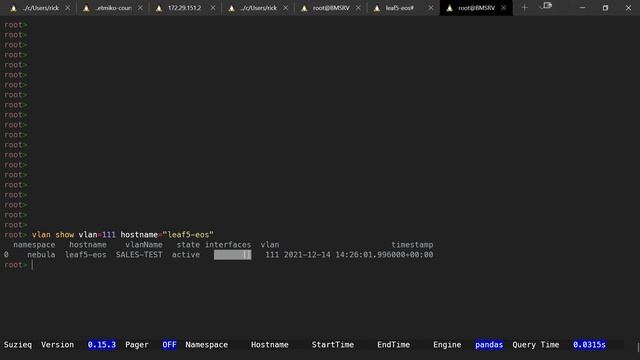Click the 'interfaces' column header

coord(228,245)
